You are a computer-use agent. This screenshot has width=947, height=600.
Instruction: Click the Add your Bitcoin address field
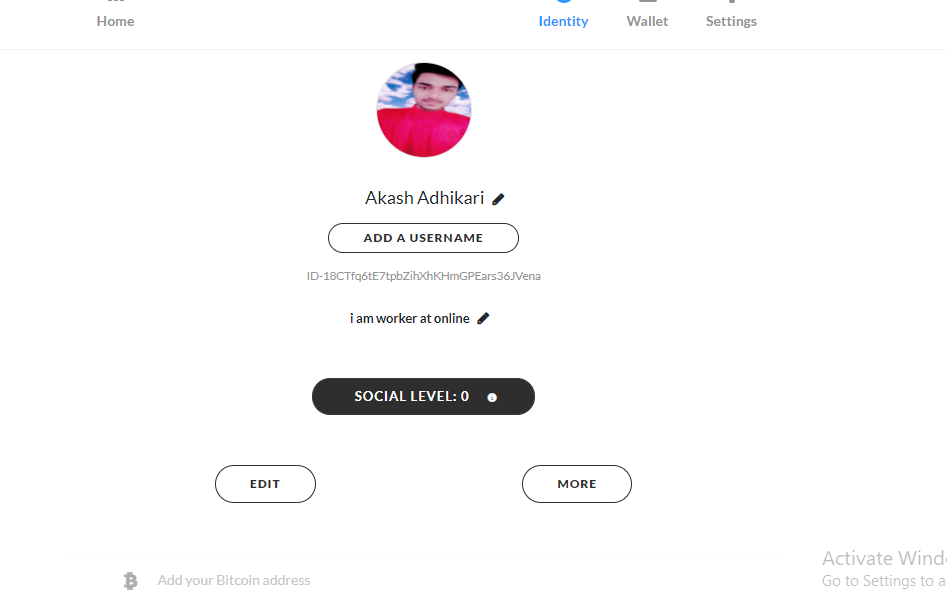pos(234,580)
